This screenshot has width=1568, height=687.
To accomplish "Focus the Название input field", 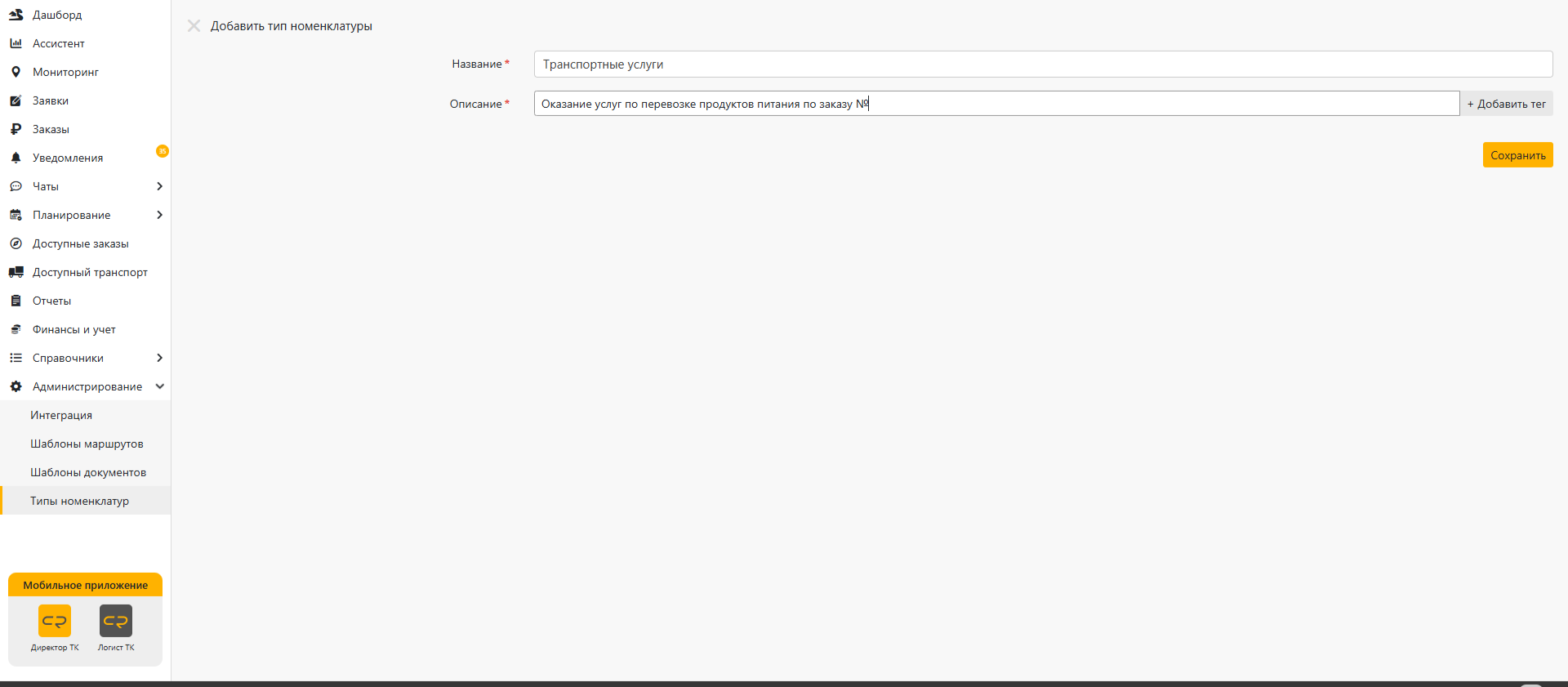I will [1043, 64].
